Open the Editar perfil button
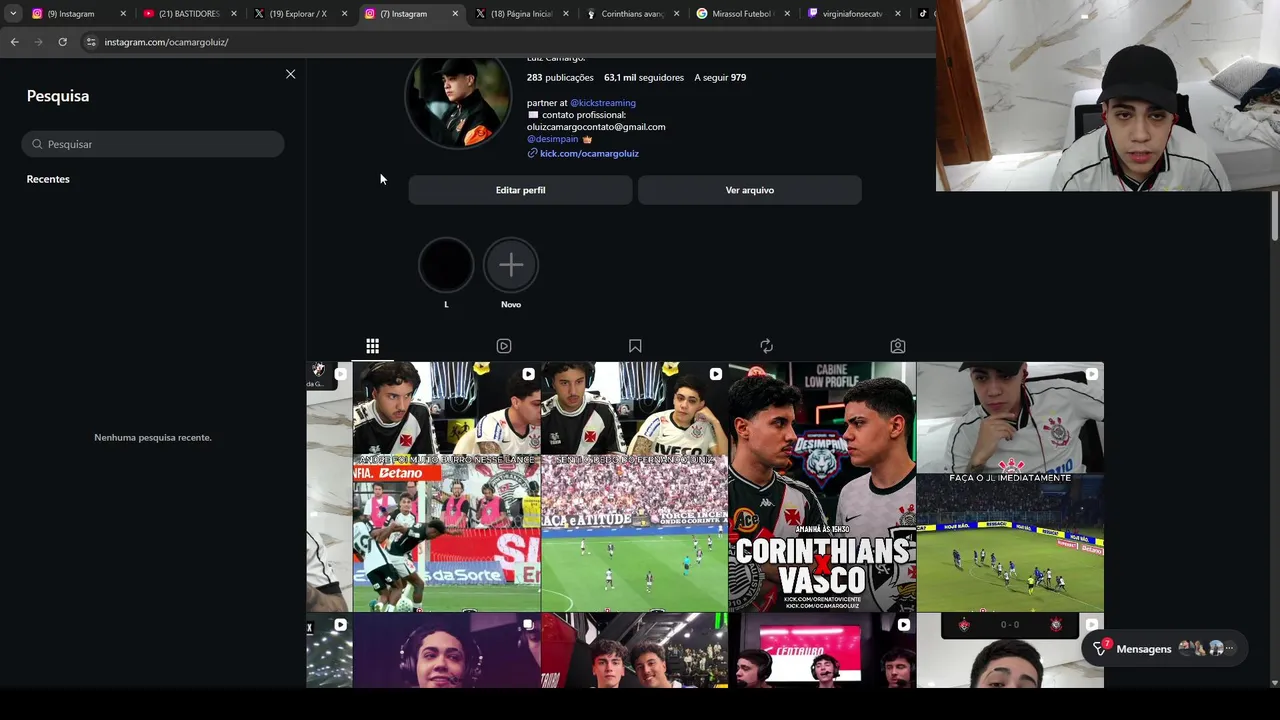 click(520, 190)
